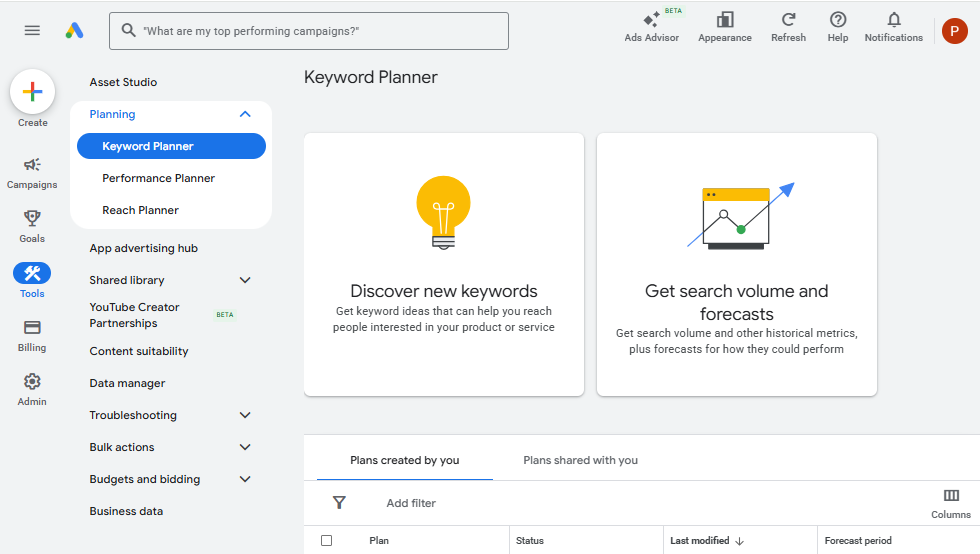Click the Forecast period column header
Image resolution: width=980 pixels, height=554 pixels.
[x=858, y=541]
